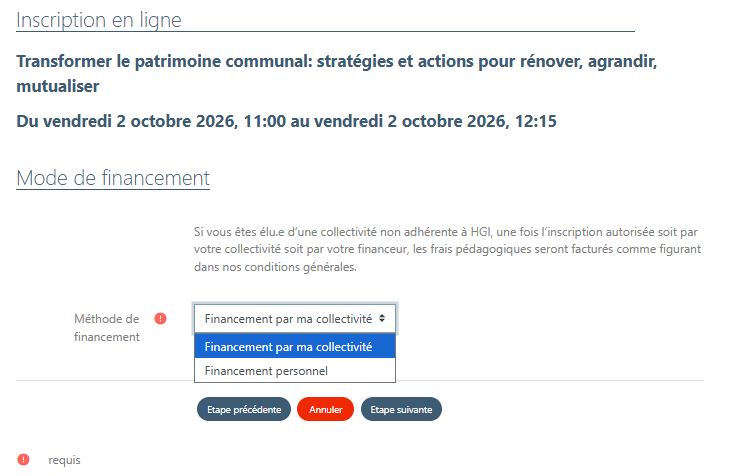Click the vendredi 2 octobre 2026 date line

tap(286, 121)
